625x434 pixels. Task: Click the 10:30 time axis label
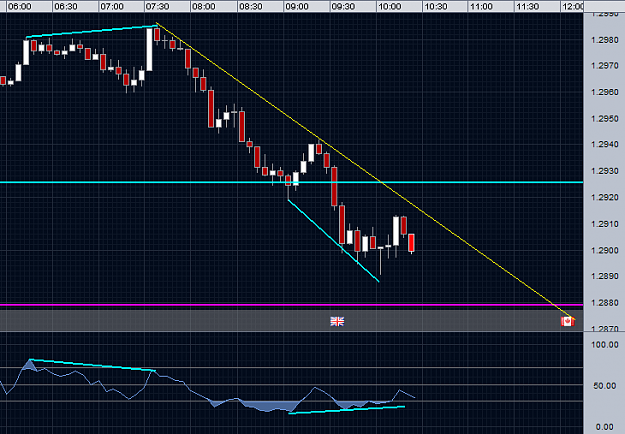pyautogui.click(x=436, y=7)
